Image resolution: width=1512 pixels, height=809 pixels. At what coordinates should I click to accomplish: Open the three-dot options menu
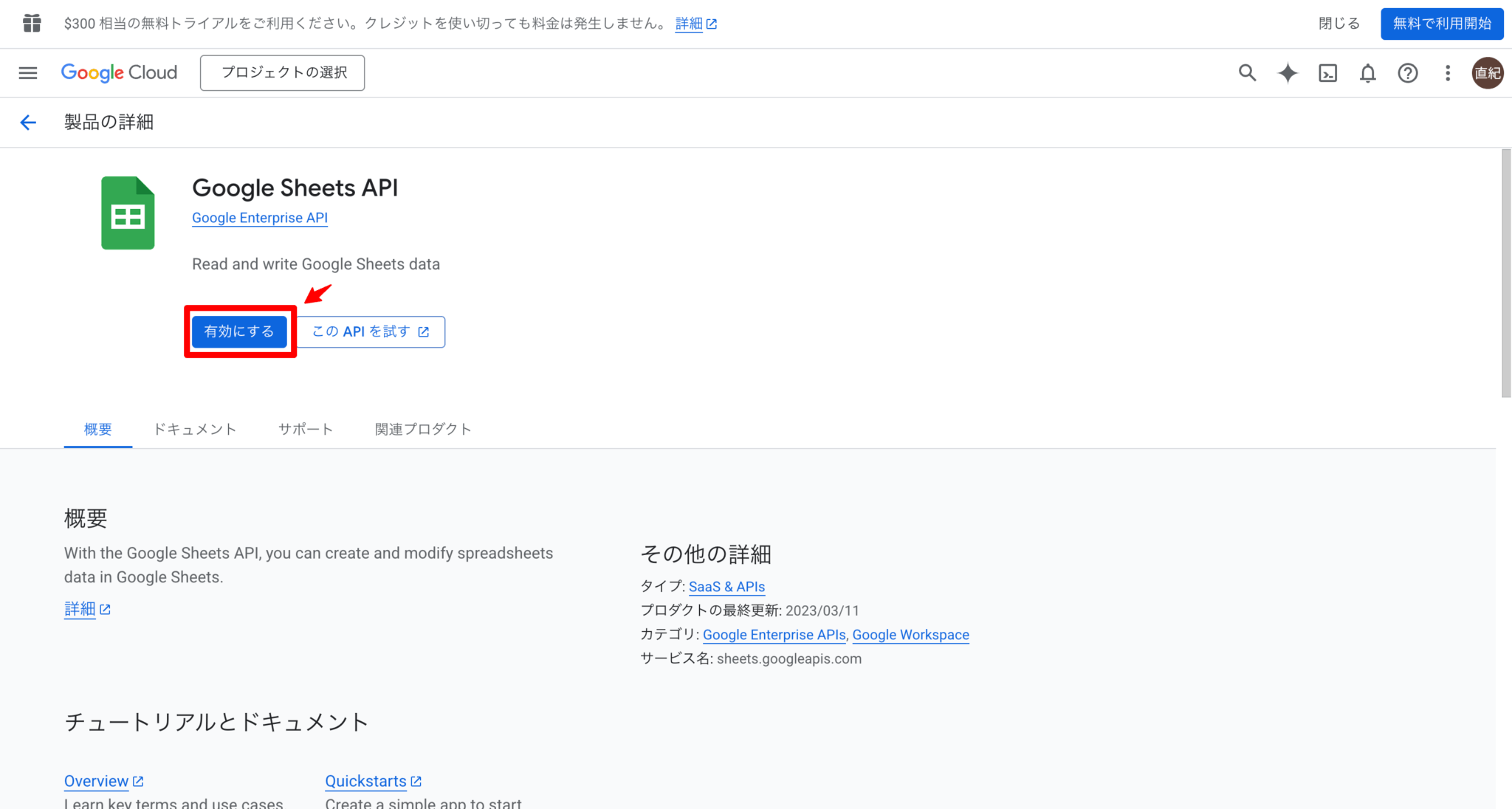[1447, 73]
